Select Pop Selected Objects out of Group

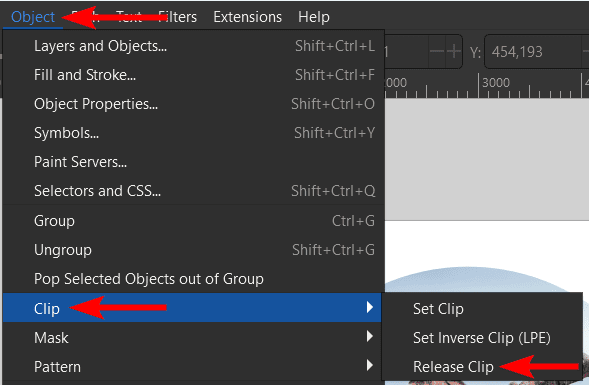point(193,279)
